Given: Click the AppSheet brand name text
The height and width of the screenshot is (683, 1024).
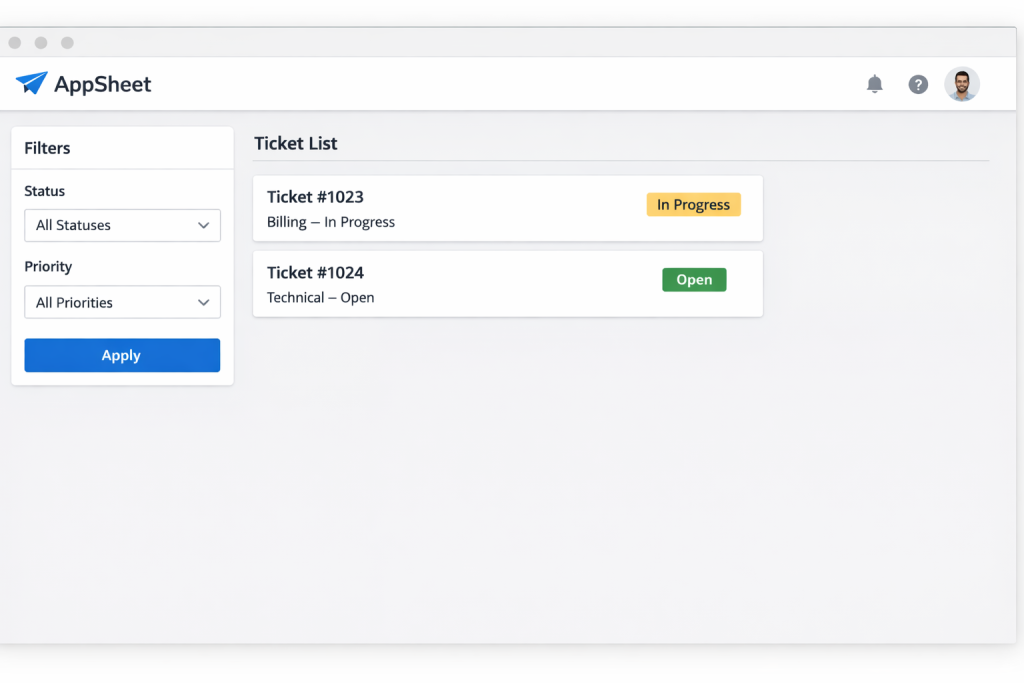Looking at the screenshot, I should coord(104,84).
